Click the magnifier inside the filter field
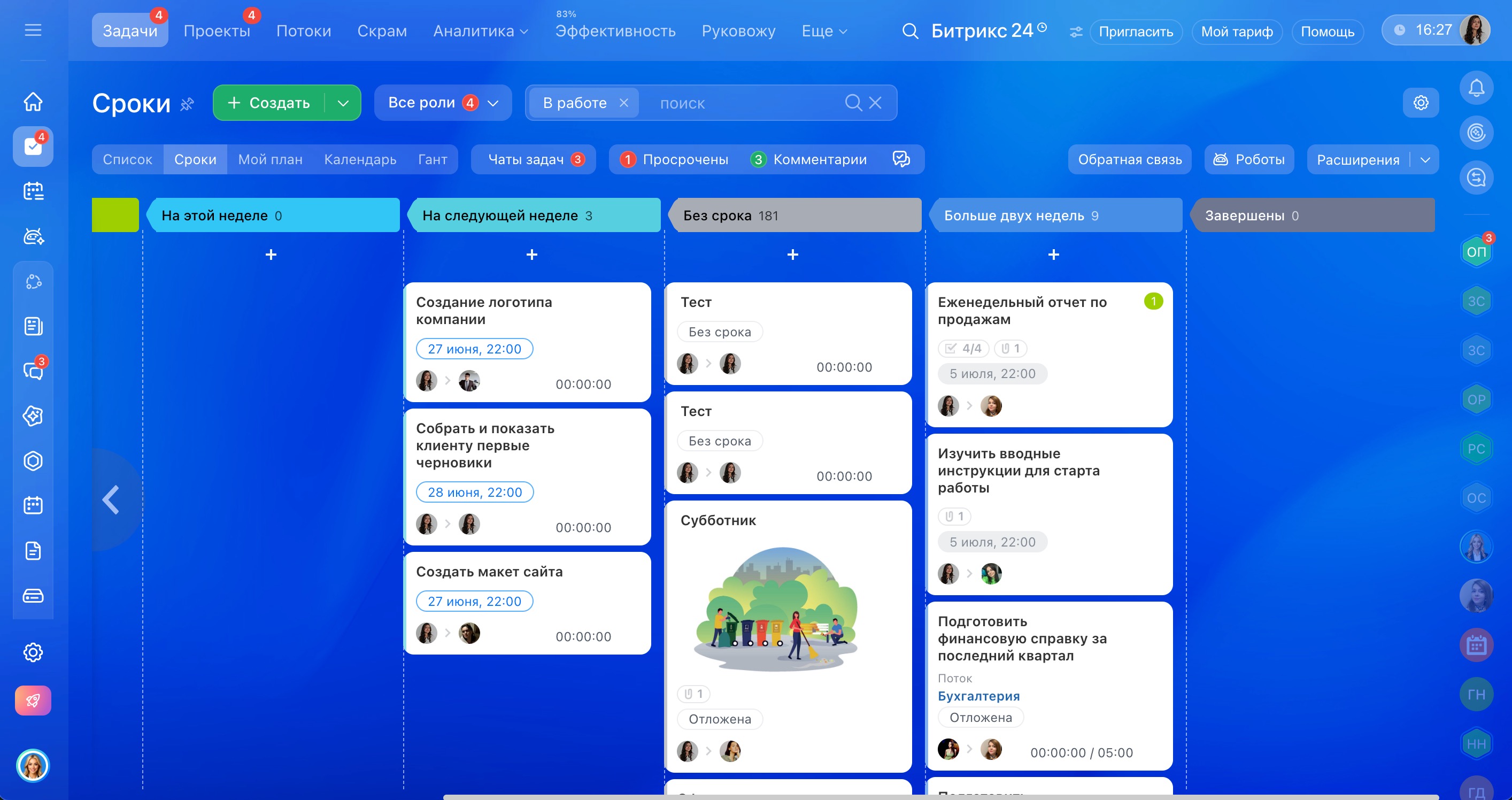The image size is (1512, 800). point(853,103)
